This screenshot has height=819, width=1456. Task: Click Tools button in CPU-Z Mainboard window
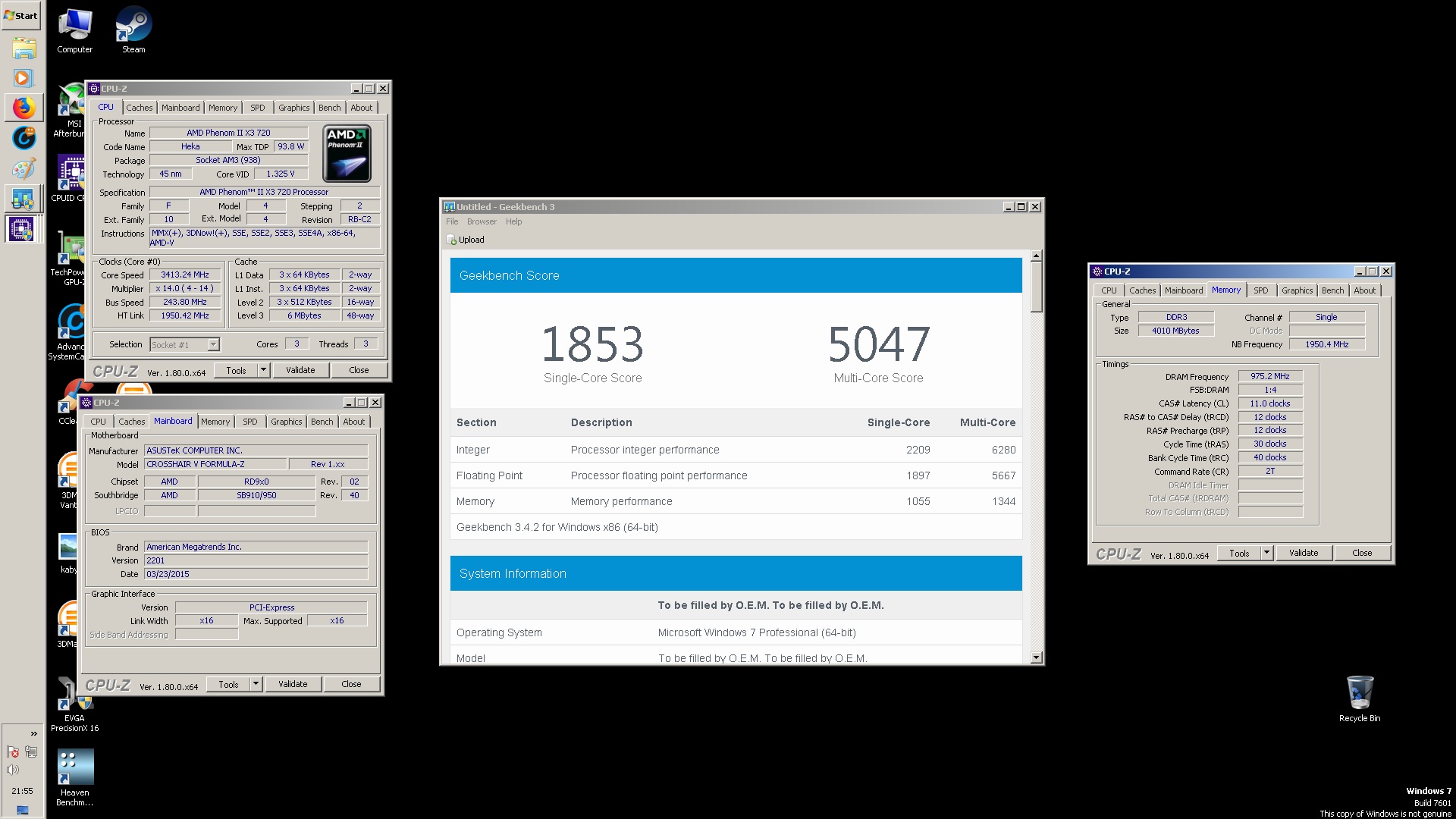click(228, 684)
